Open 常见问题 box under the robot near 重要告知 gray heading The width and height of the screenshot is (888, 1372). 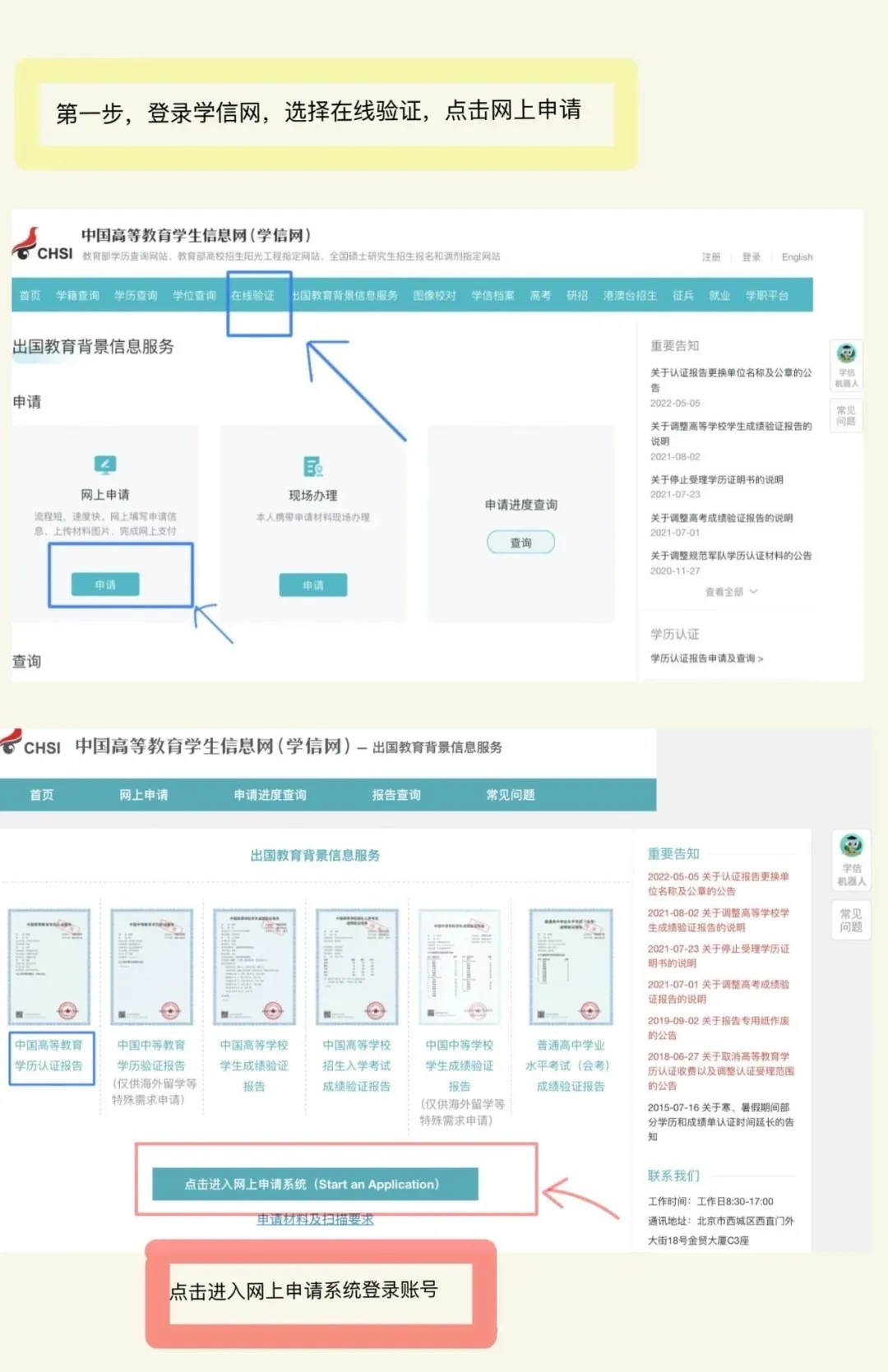click(x=846, y=415)
